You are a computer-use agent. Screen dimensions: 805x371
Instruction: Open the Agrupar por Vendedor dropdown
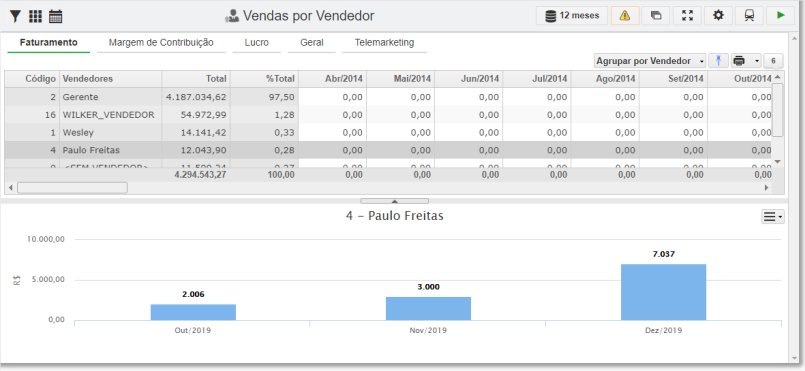pyautogui.click(x=650, y=61)
